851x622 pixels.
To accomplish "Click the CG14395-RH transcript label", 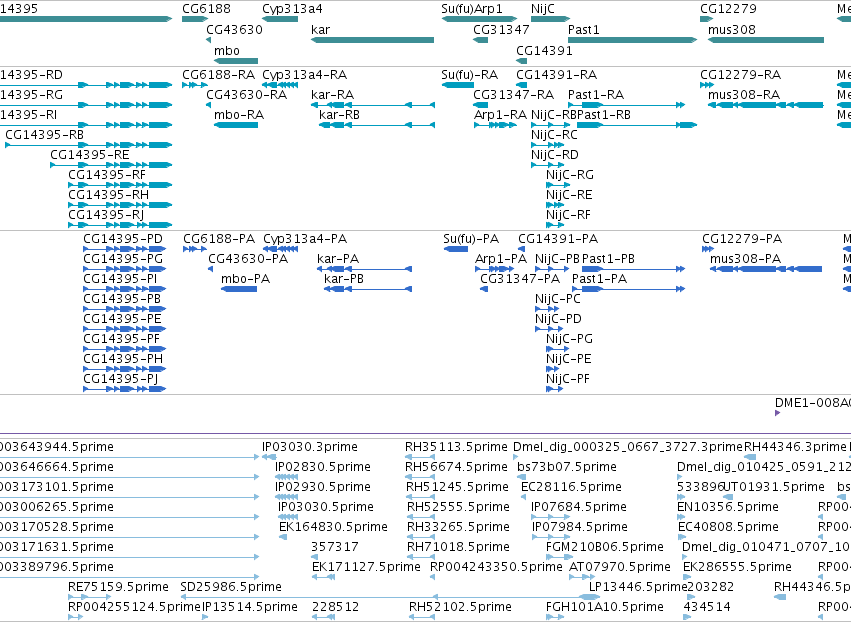I will 109,195.
